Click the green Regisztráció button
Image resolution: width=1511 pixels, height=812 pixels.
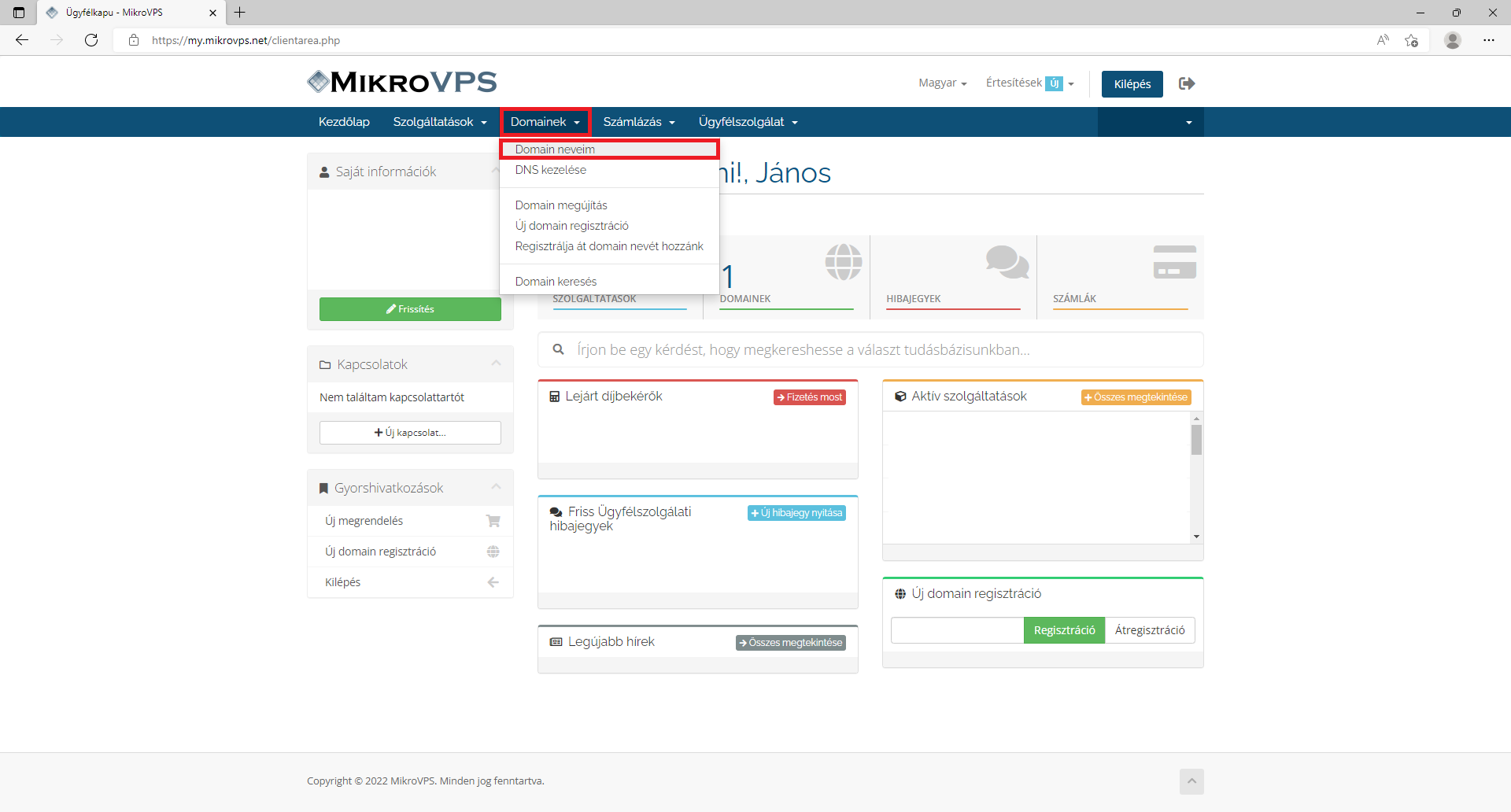(1064, 630)
